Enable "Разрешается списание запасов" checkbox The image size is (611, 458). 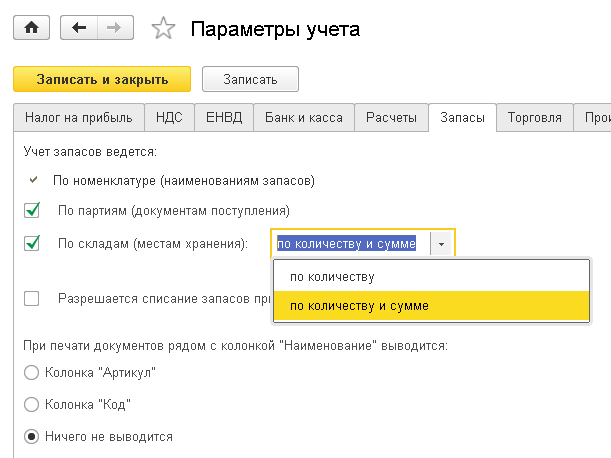pyautogui.click(x=32, y=298)
